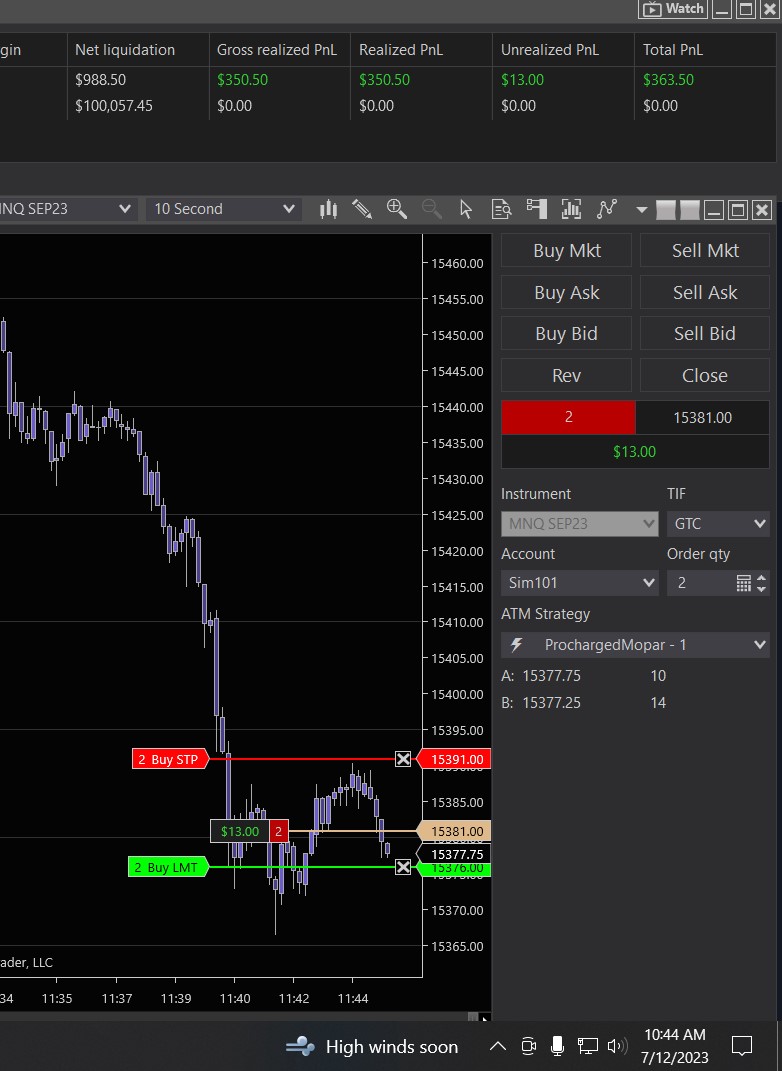Image resolution: width=782 pixels, height=1071 pixels.
Task: Open the strategies icon in chart toolbar
Action: tap(606, 209)
